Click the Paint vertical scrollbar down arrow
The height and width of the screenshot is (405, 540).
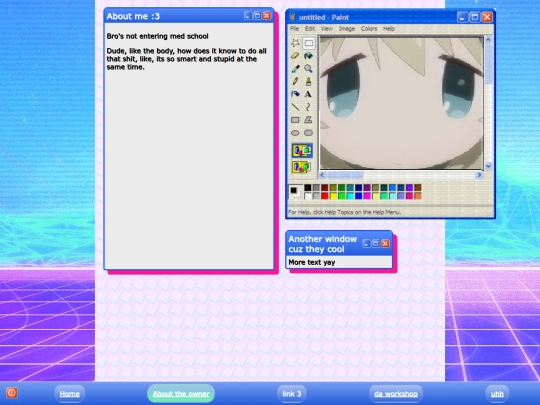point(488,166)
